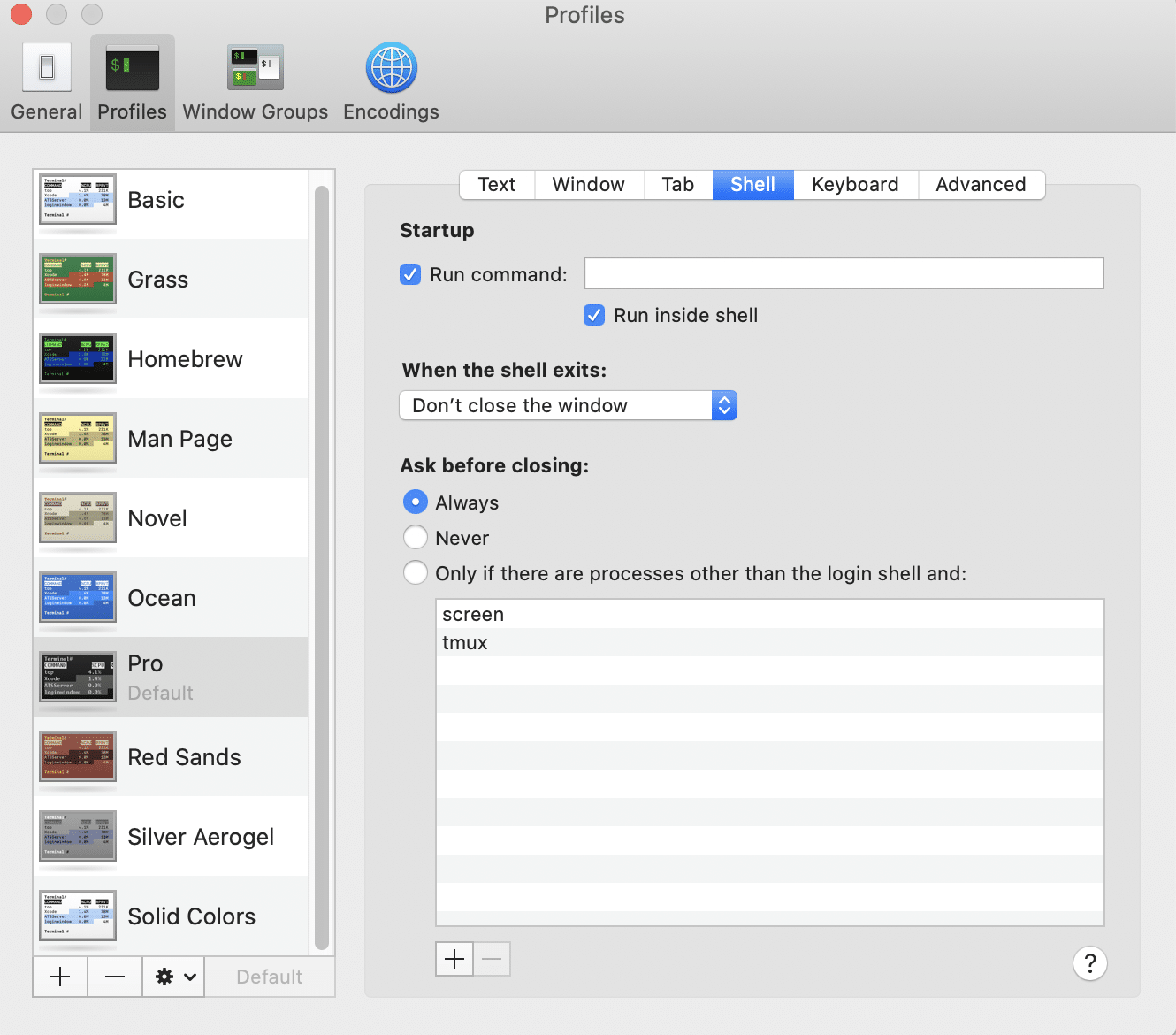Open the Window Groups pane
Viewport: 1176px width, 1035px height.
pos(255,82)
